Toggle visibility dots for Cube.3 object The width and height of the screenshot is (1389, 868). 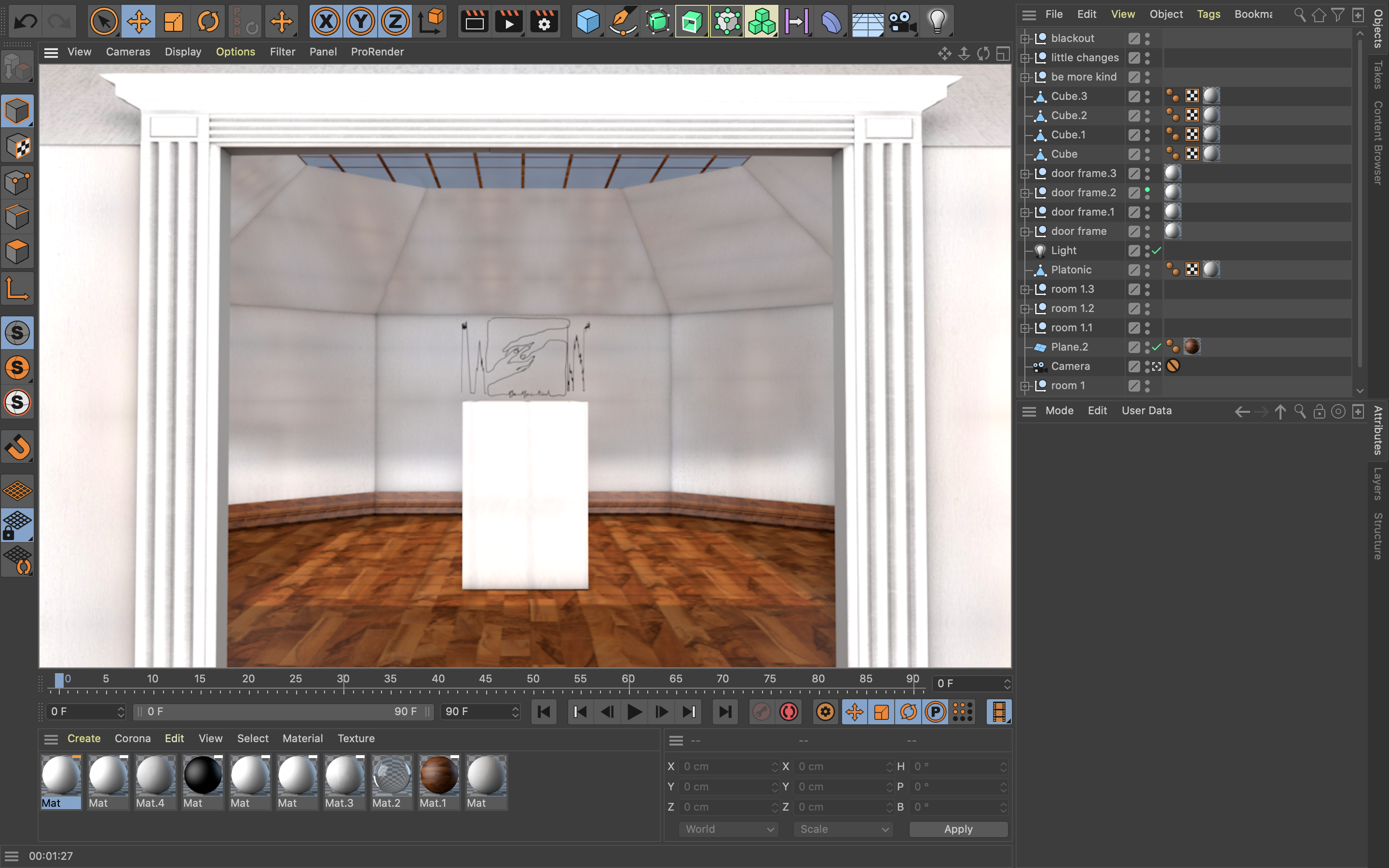1147,96
